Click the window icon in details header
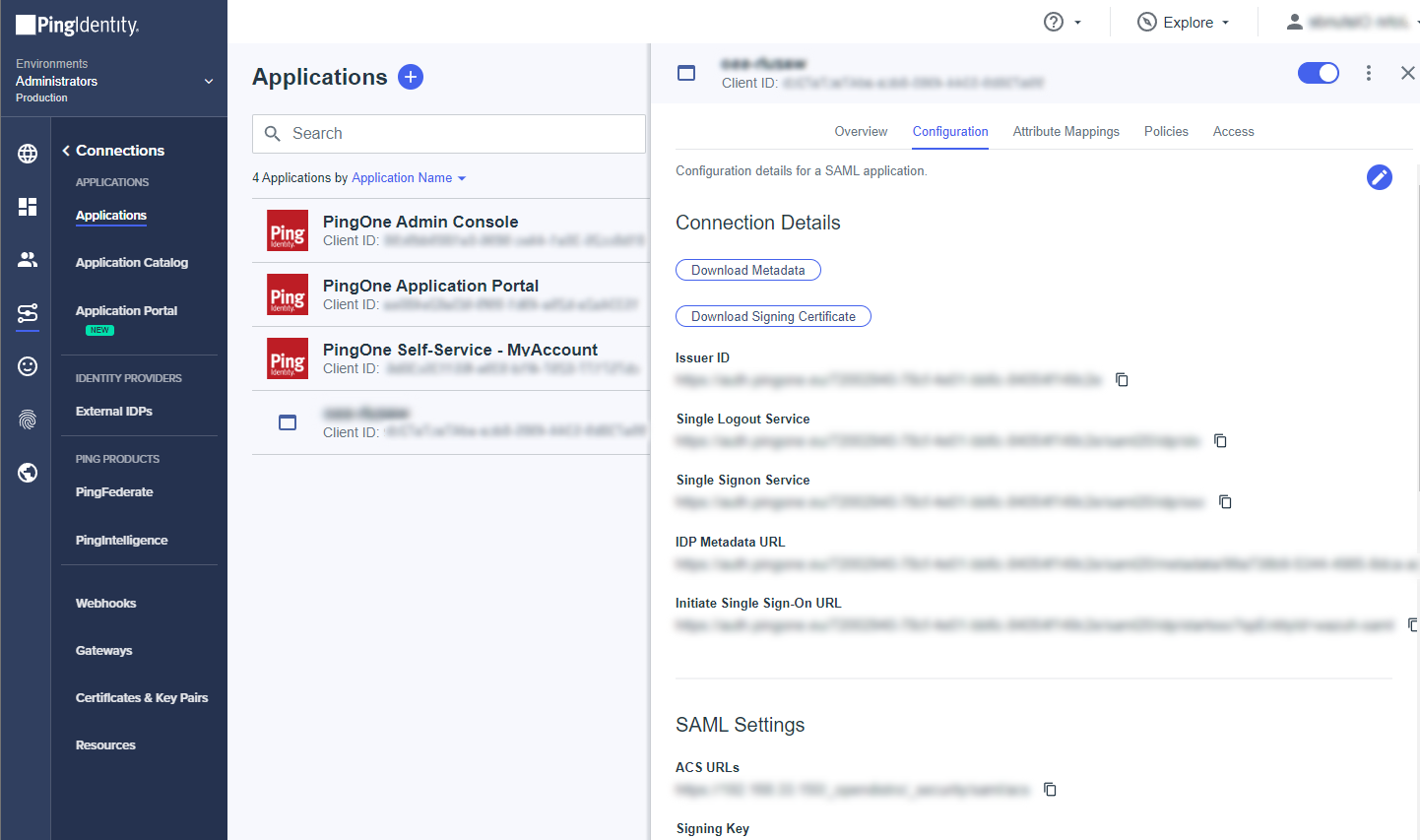This screenshot has width=1420, height=840. point(686,73)
